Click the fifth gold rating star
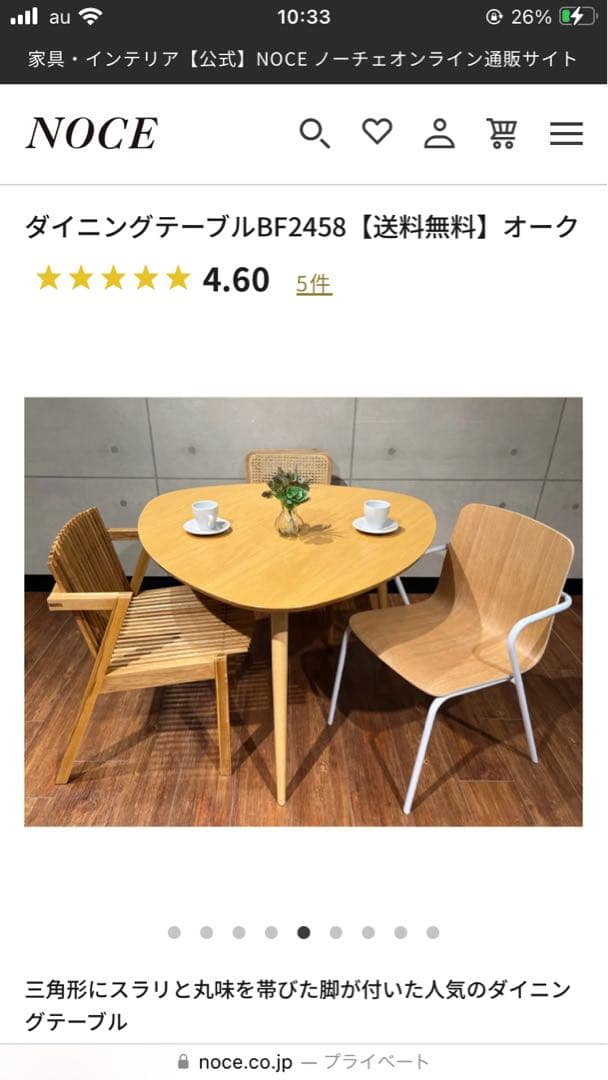 point(178,278)
